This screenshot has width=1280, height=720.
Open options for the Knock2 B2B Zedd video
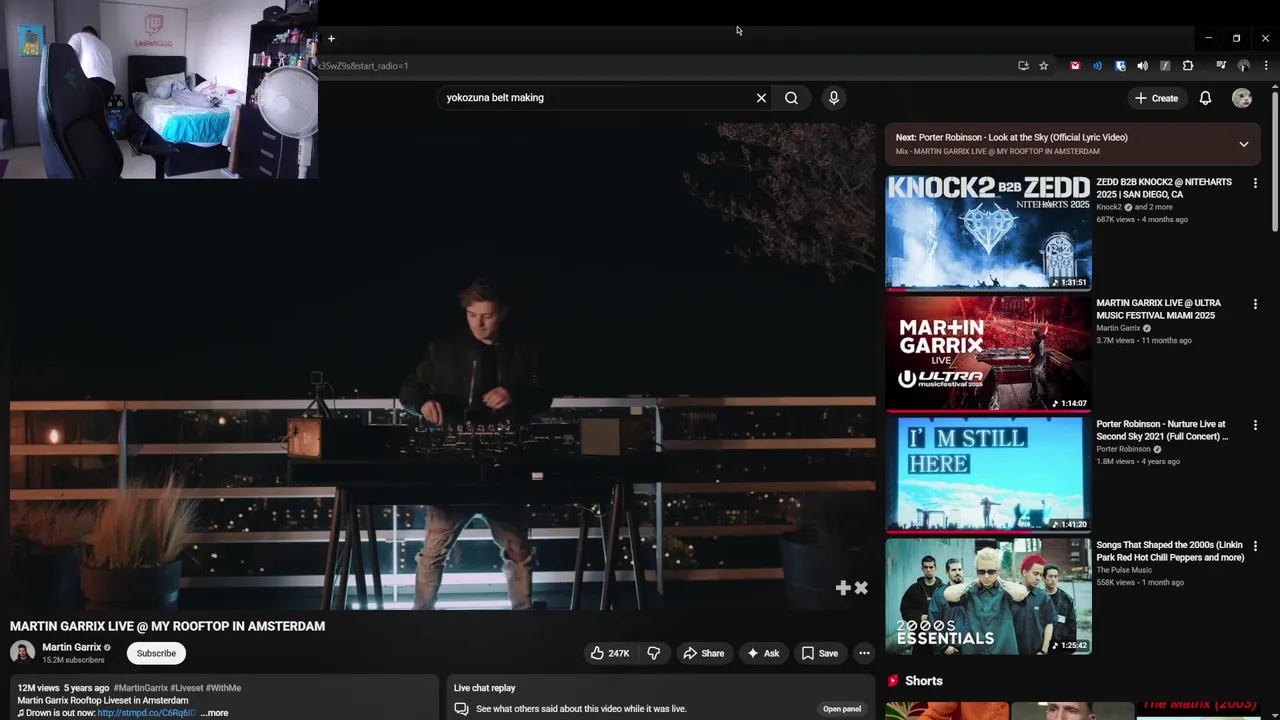[1255, 183]
